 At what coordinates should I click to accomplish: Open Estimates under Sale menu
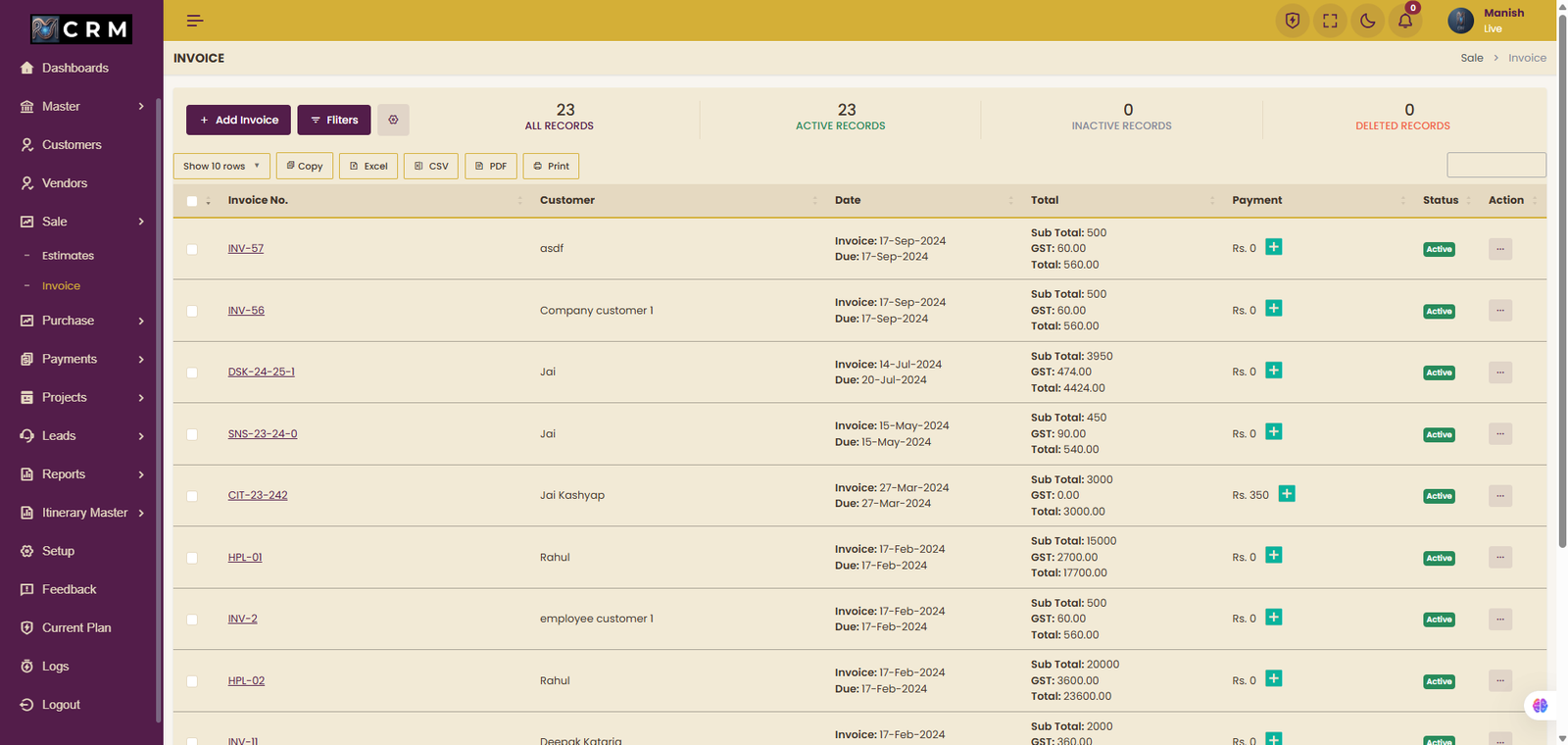pyautogui.click(x=68, y=256)
